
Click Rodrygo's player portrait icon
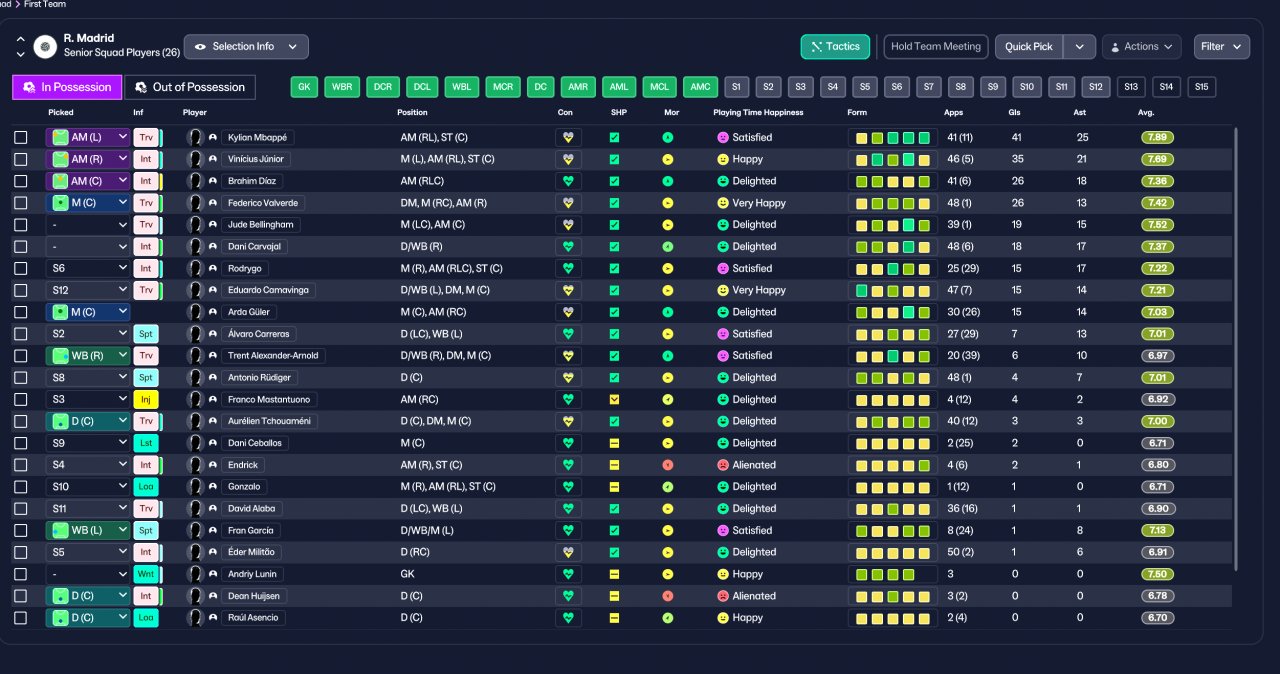tap(195, 268)
